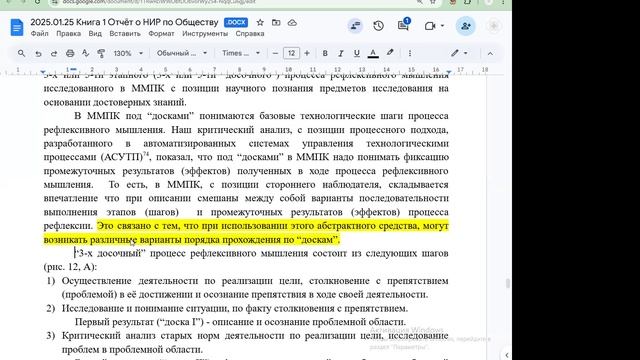Toggle italic formatting
640x360 pixels.
coord(340,53)
